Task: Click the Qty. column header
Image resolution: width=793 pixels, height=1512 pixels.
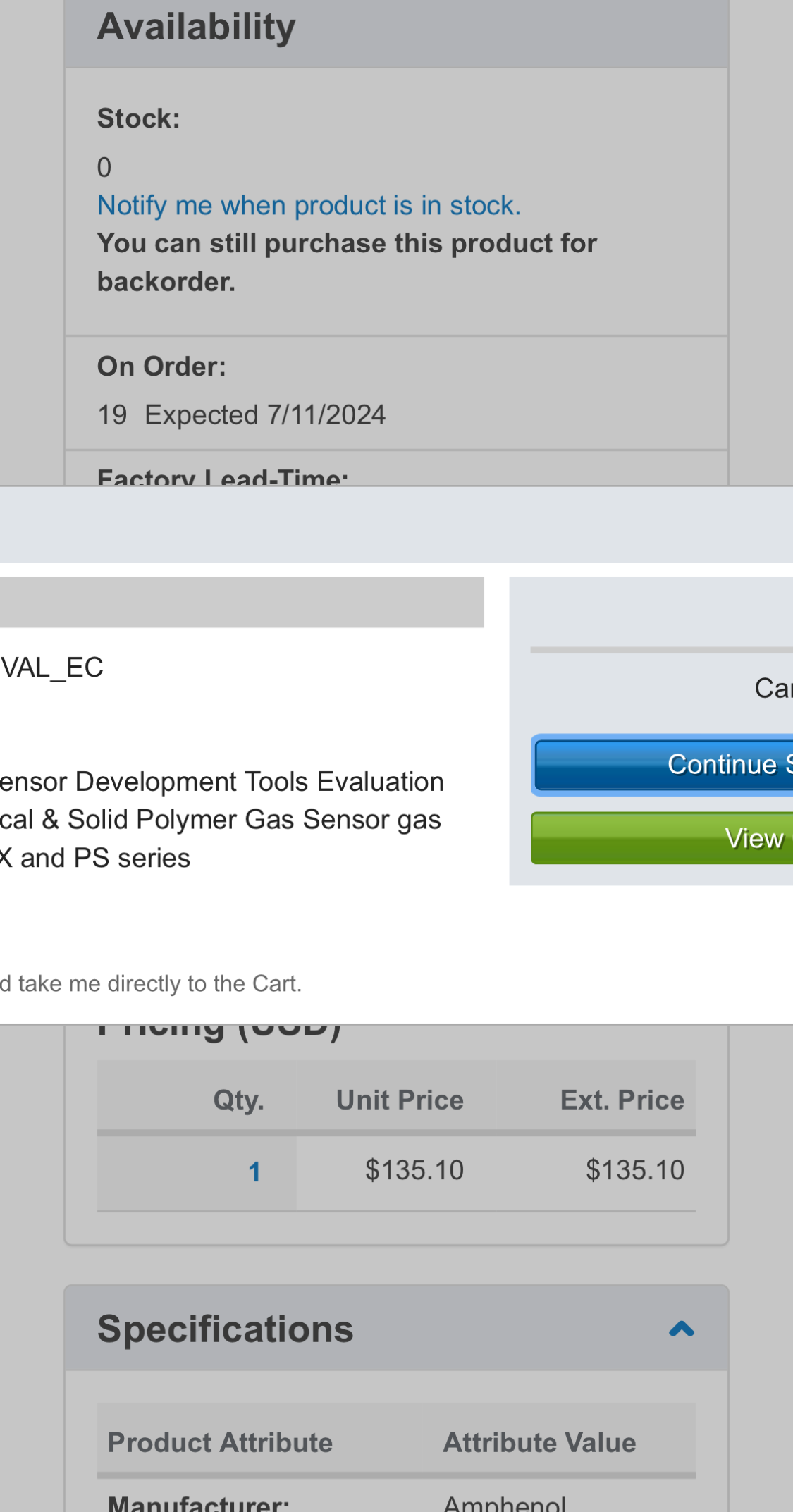Action: click(x=238, y=1100)
